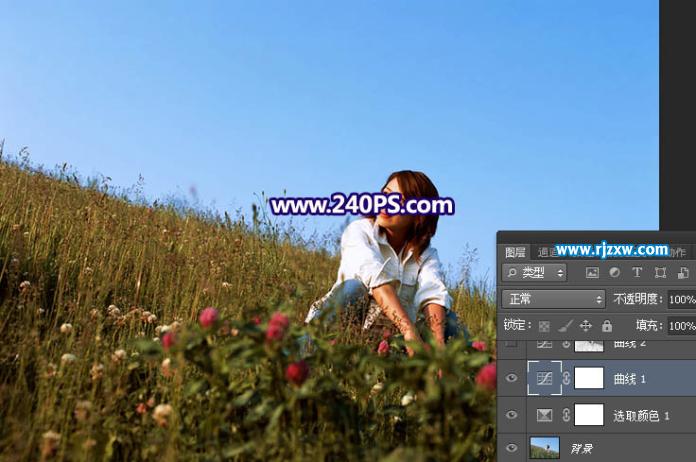Screen dimensions: 696x462
Task: Hide the 曲线 1 layer
Action: [x=512, y=378]
